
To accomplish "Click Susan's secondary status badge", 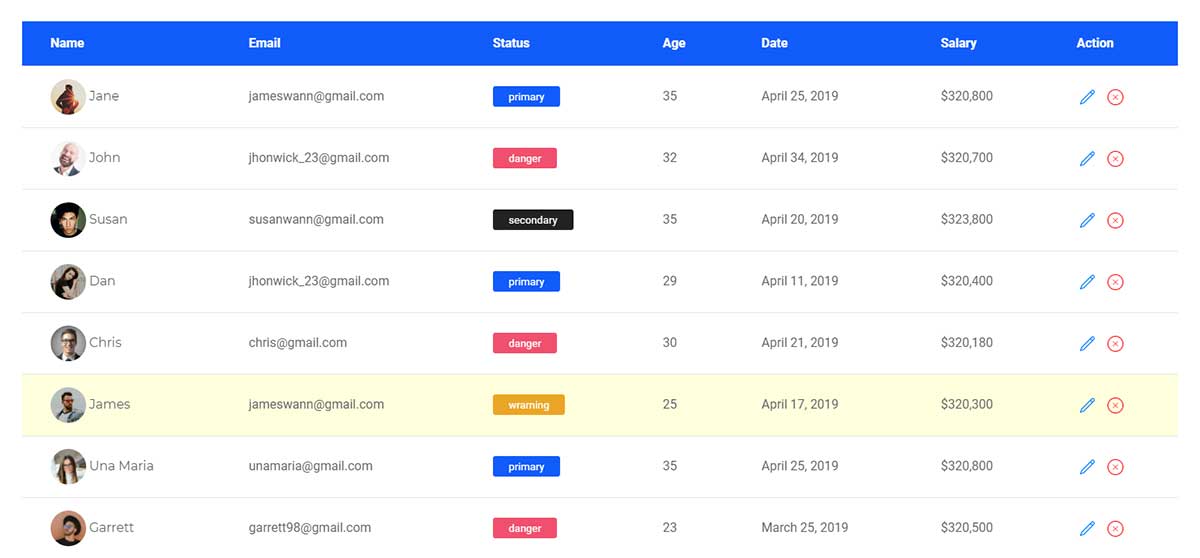I will pos(533,220).
